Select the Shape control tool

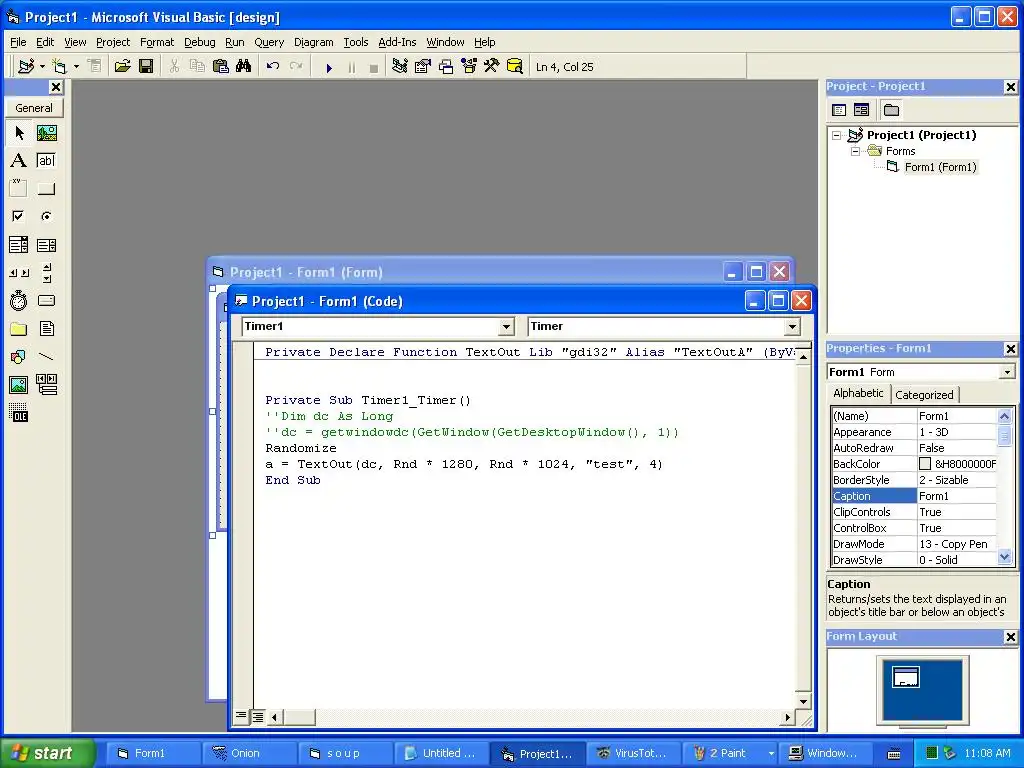click(x=19, y=357)
